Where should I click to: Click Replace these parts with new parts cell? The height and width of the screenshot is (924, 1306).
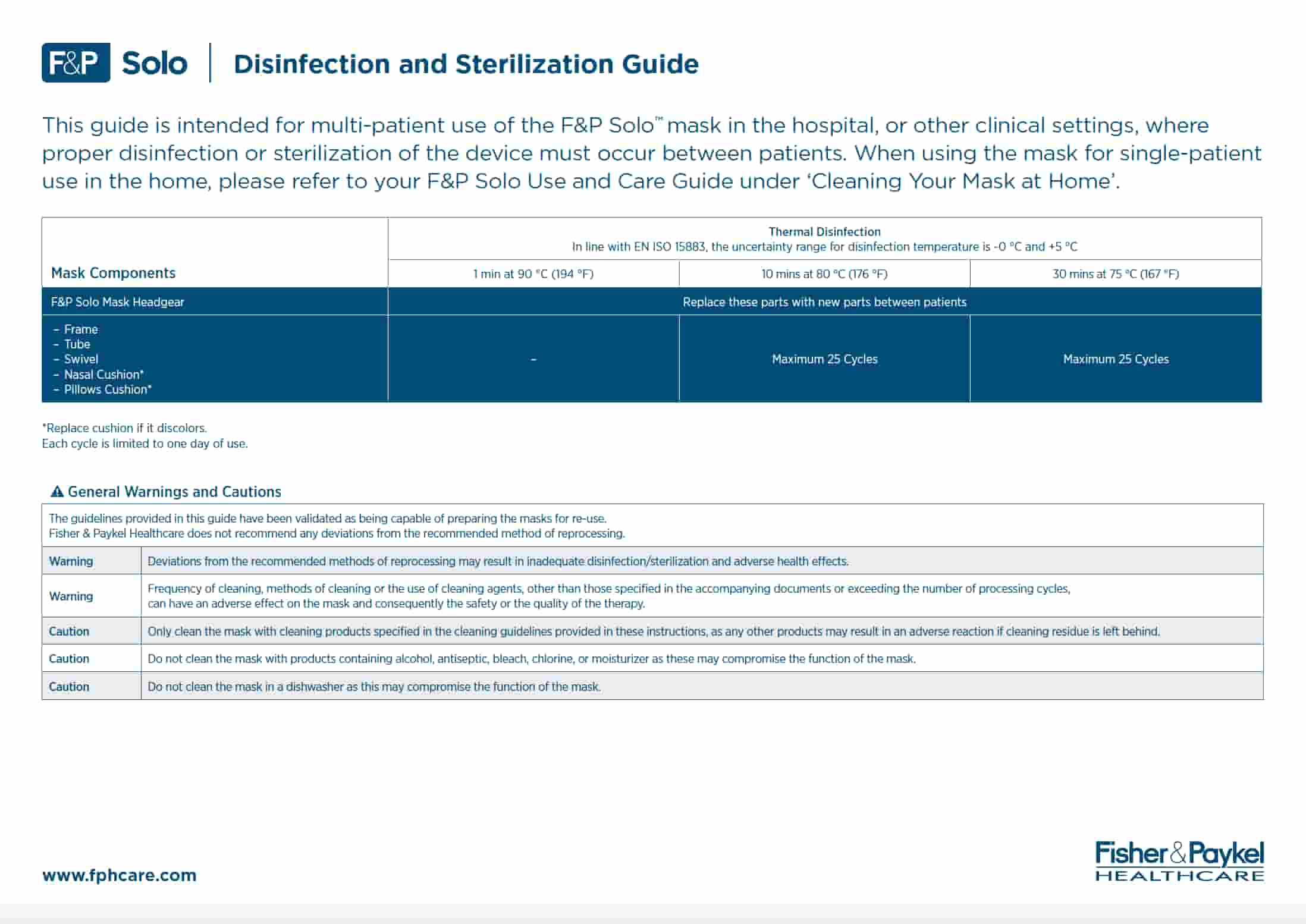click(824, 301)
